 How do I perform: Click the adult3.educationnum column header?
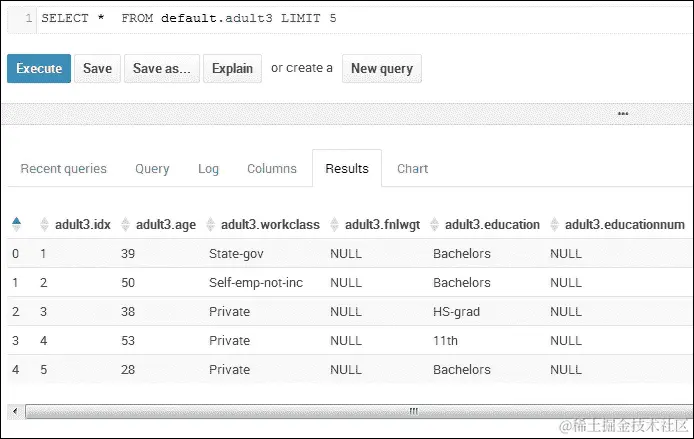625,224
